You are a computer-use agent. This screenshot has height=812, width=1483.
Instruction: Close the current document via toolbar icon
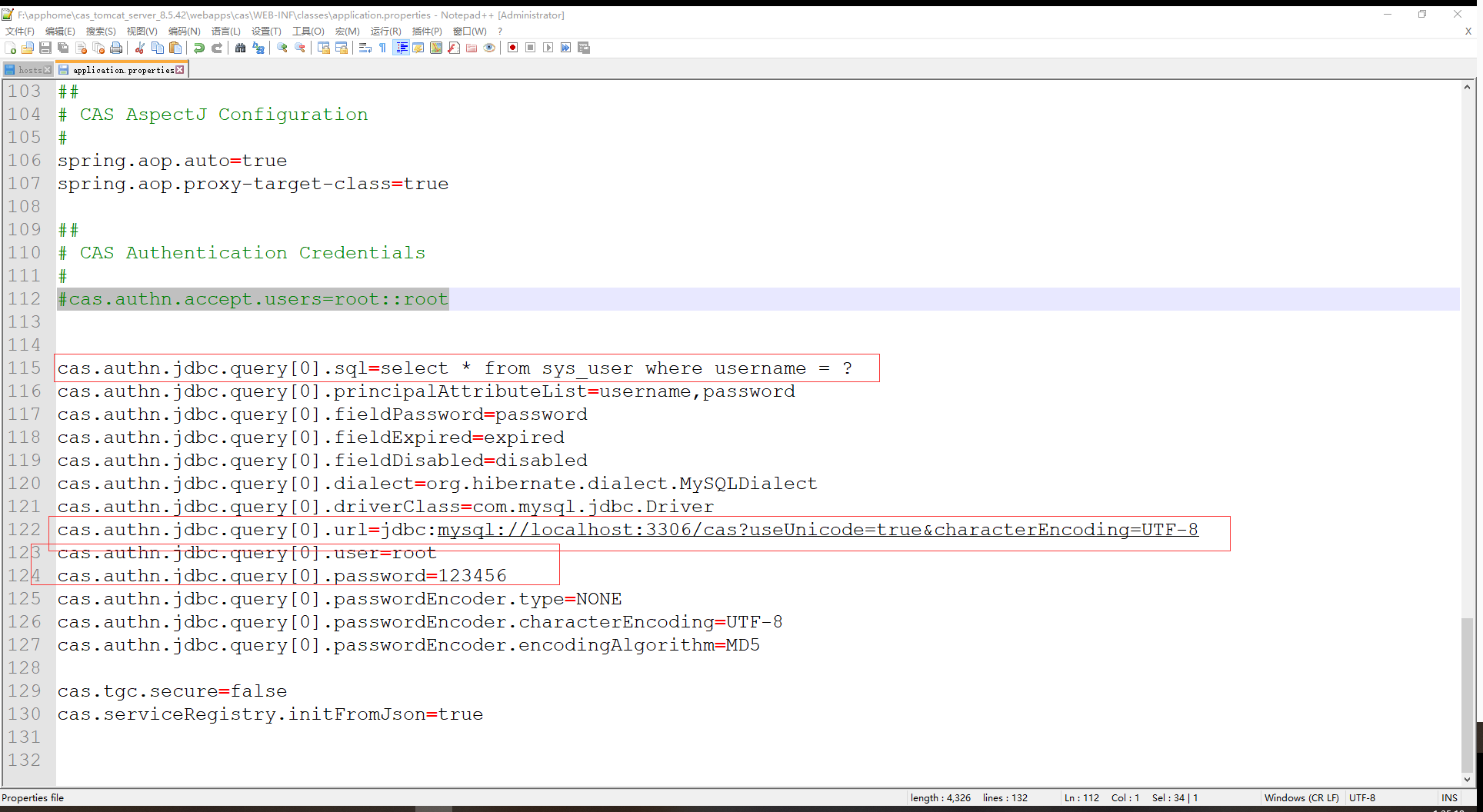81,48
